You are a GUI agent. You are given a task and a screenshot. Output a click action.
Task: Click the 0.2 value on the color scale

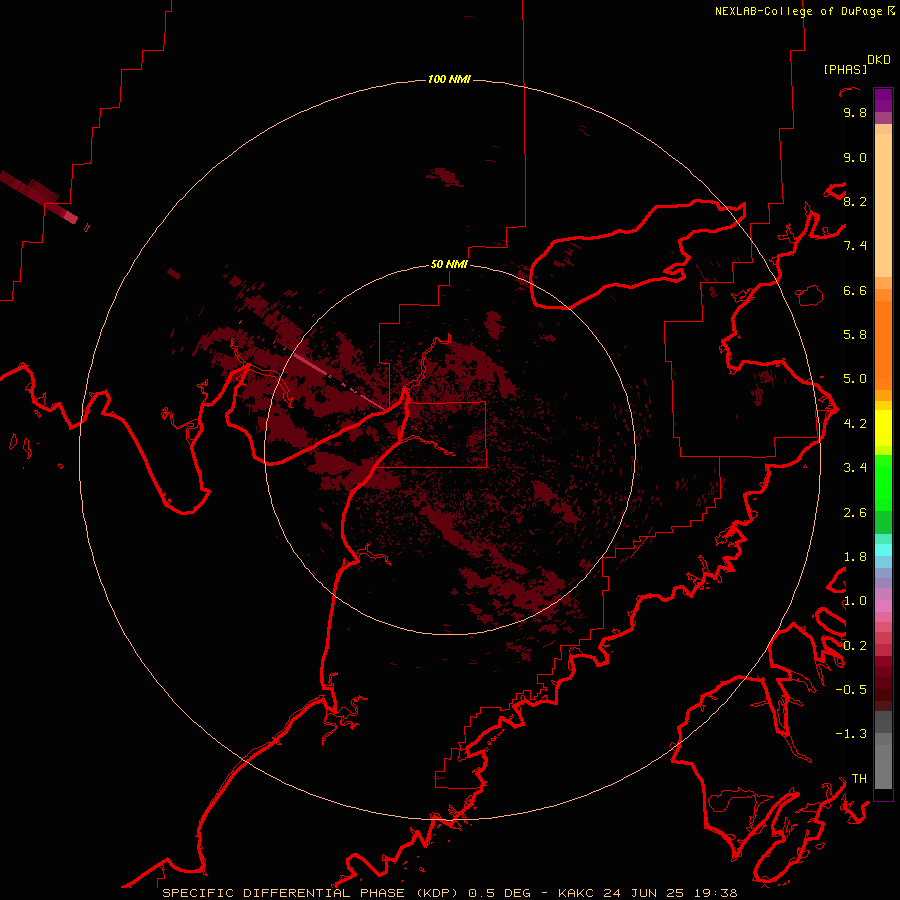pyautogui.click(x=855, y=646)
